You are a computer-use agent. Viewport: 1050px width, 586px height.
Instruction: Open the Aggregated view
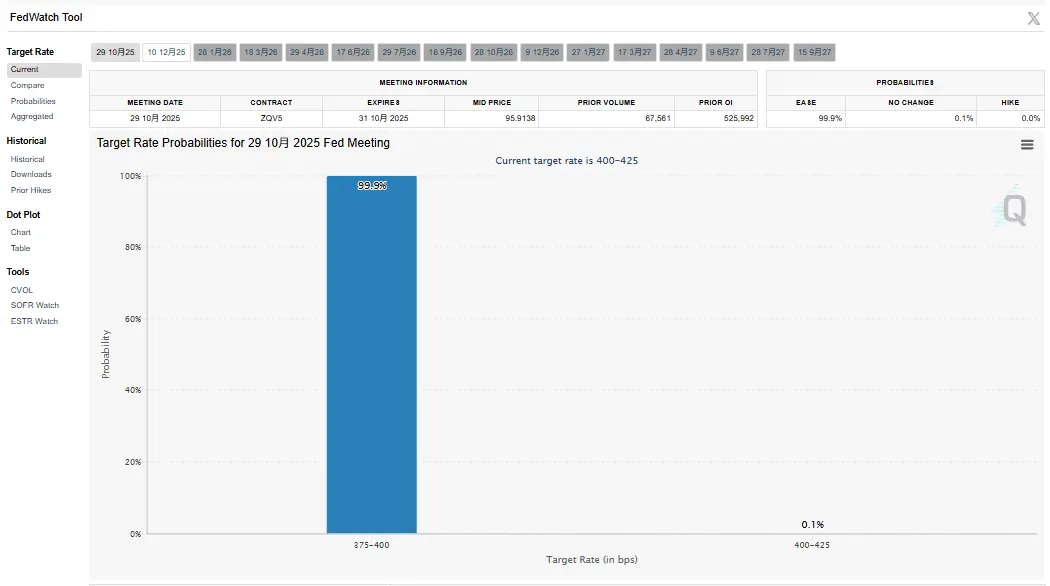click(x=31, y=117)
